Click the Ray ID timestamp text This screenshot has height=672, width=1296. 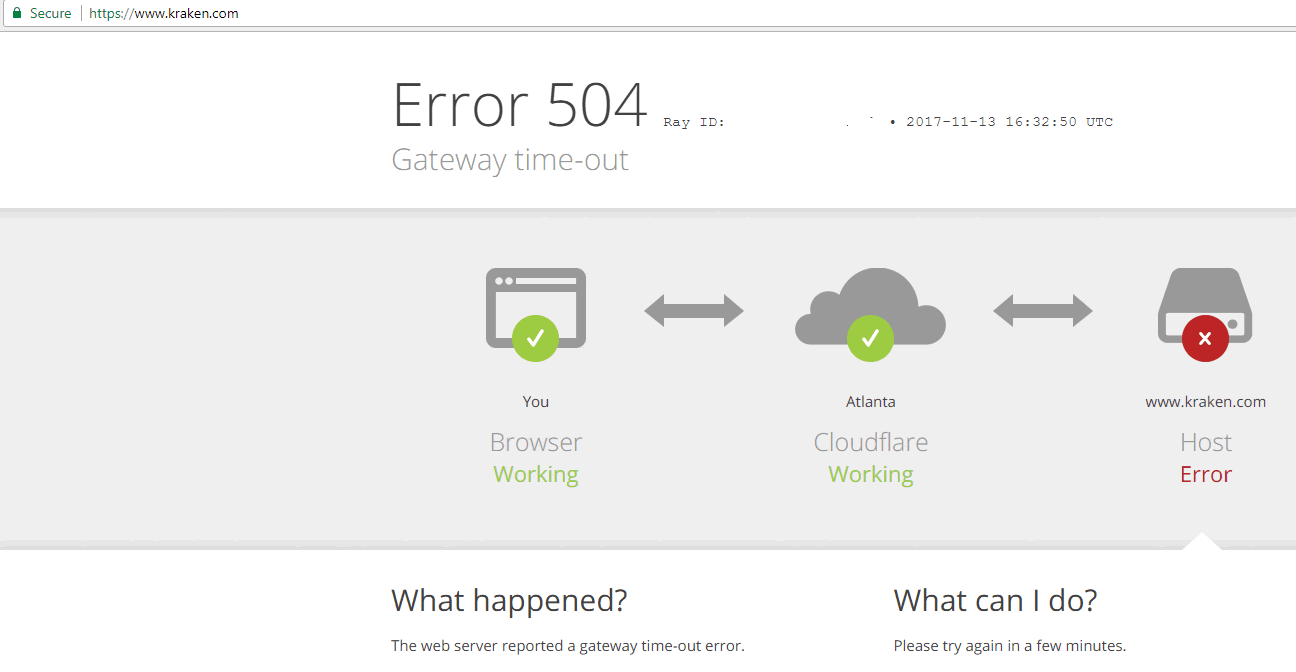coord(1009,122)
